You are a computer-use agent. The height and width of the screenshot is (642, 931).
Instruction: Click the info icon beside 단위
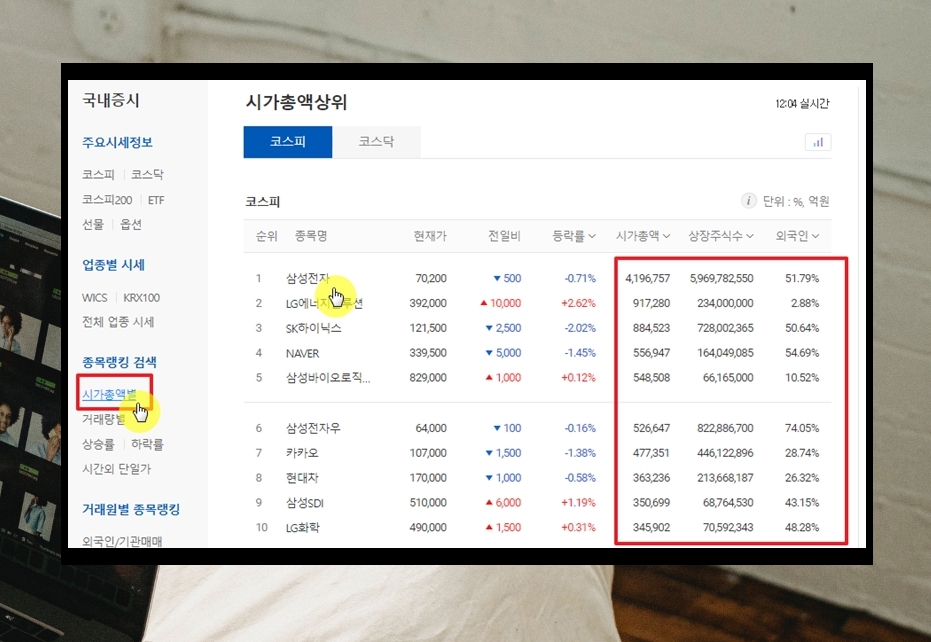tap(748, 201)
